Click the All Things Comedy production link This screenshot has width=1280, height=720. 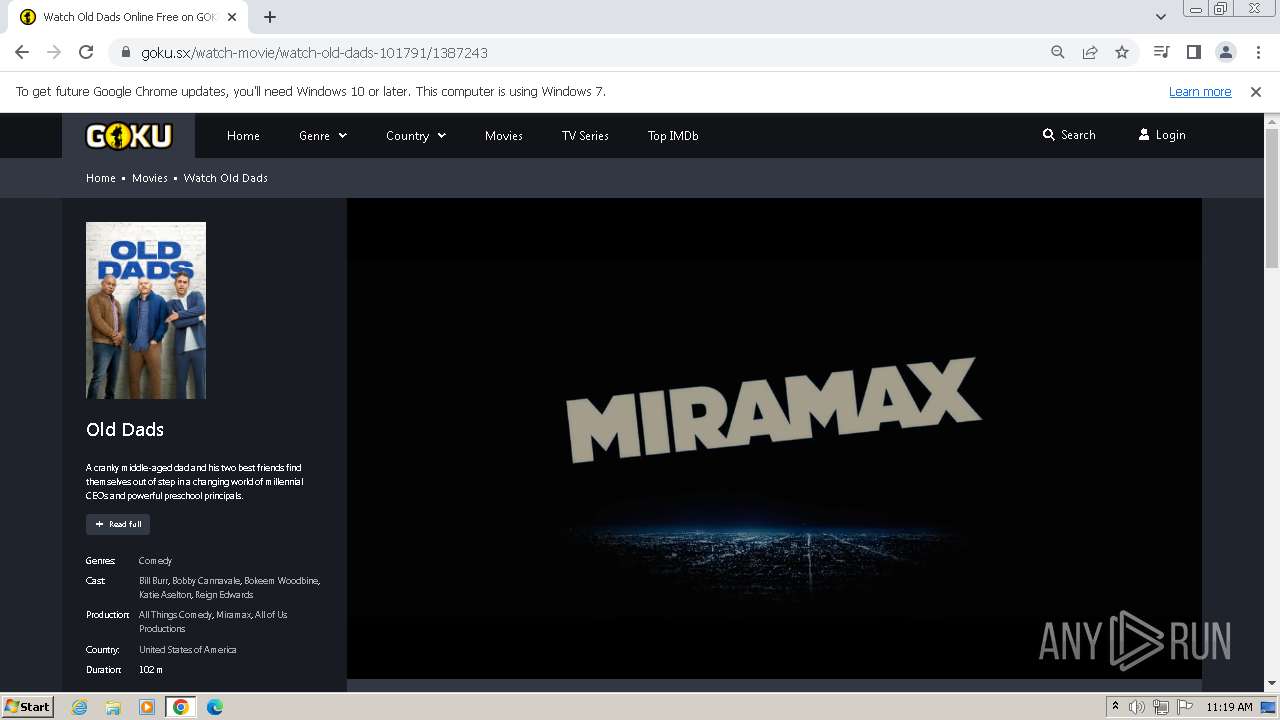(x=175, y=615)
